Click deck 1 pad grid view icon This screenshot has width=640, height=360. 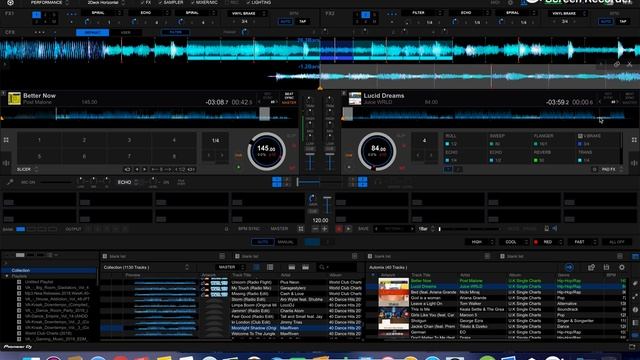coord(6,140)
